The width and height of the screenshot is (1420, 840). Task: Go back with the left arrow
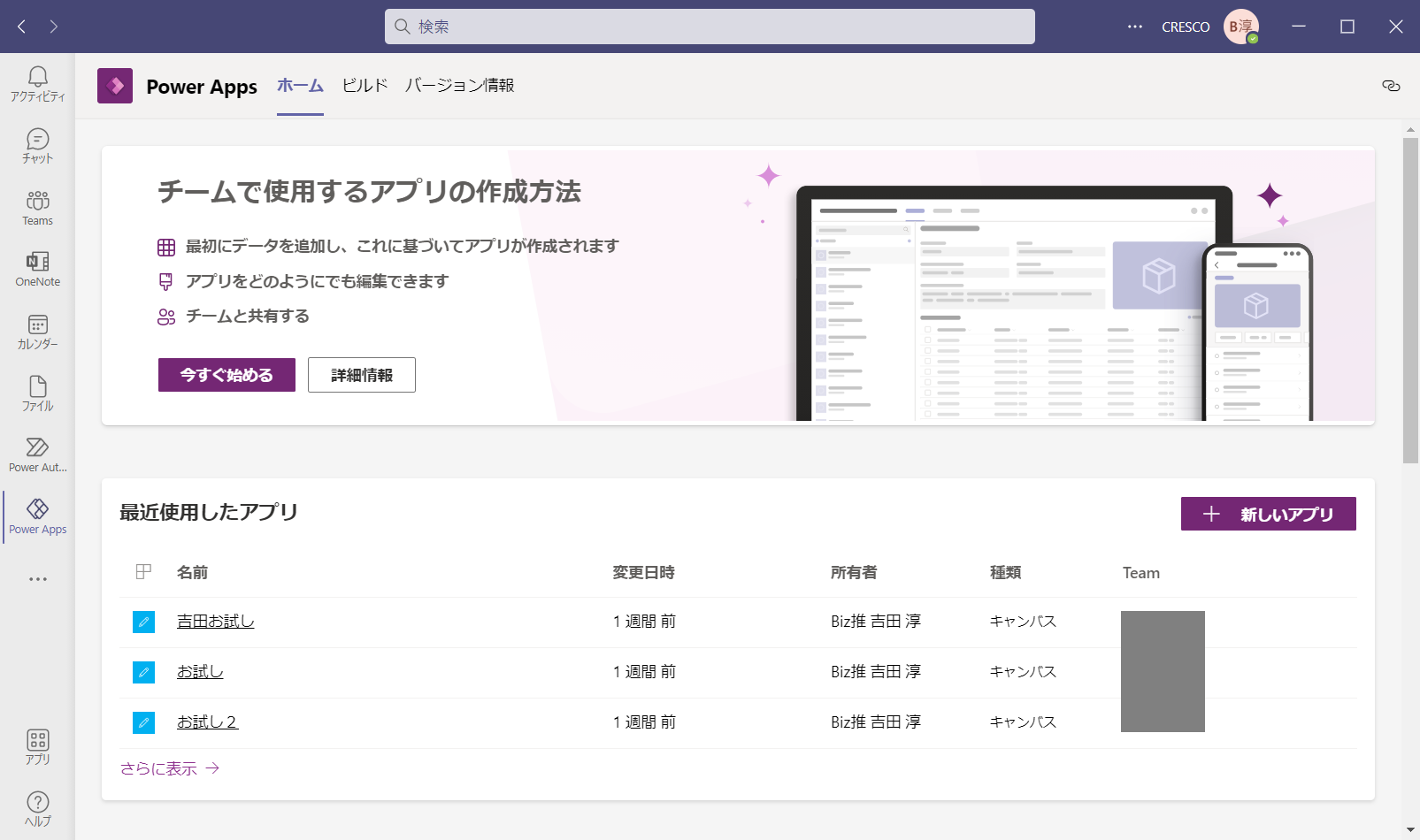pos(22,27)
